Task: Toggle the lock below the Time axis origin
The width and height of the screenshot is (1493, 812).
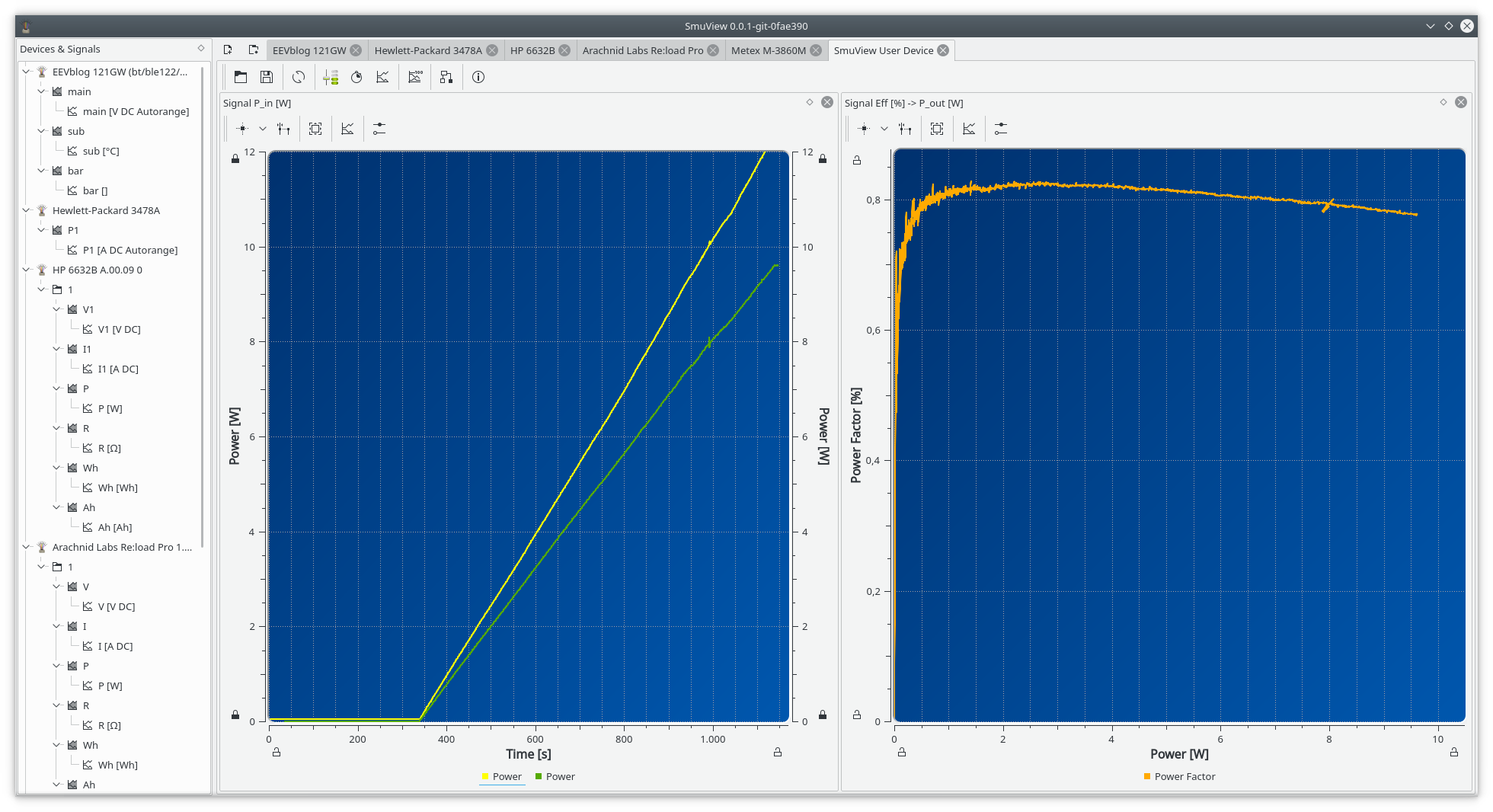Action: 277,753
